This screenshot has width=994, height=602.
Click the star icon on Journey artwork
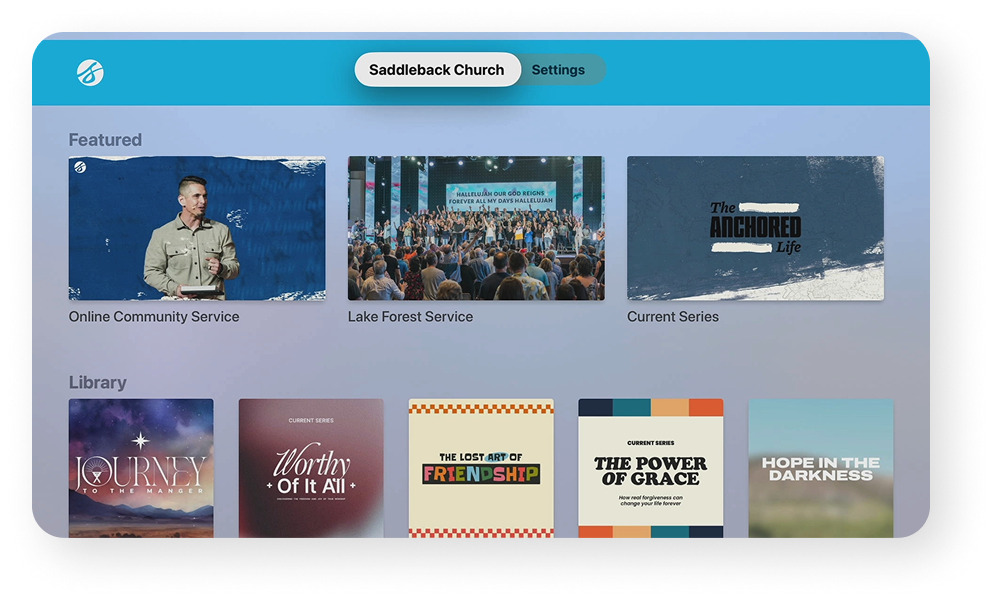tap(141, 440)
